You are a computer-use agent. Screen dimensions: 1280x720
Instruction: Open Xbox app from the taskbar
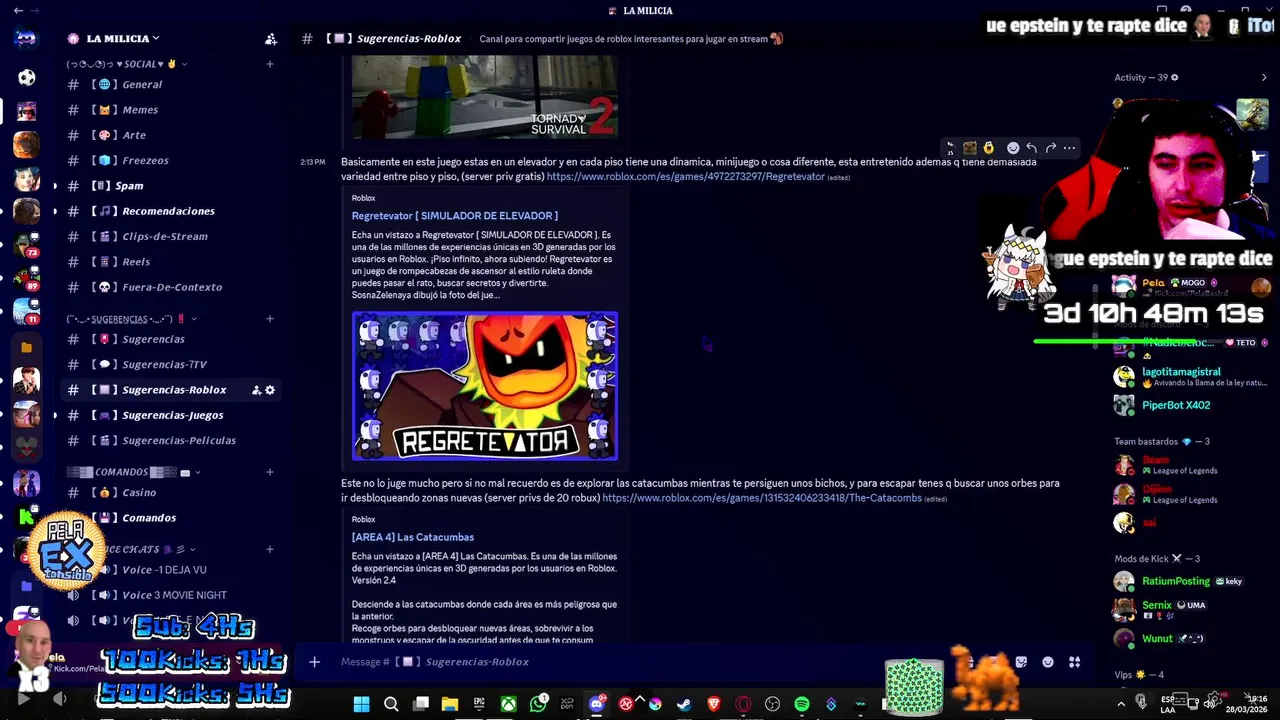coord(509,704)
